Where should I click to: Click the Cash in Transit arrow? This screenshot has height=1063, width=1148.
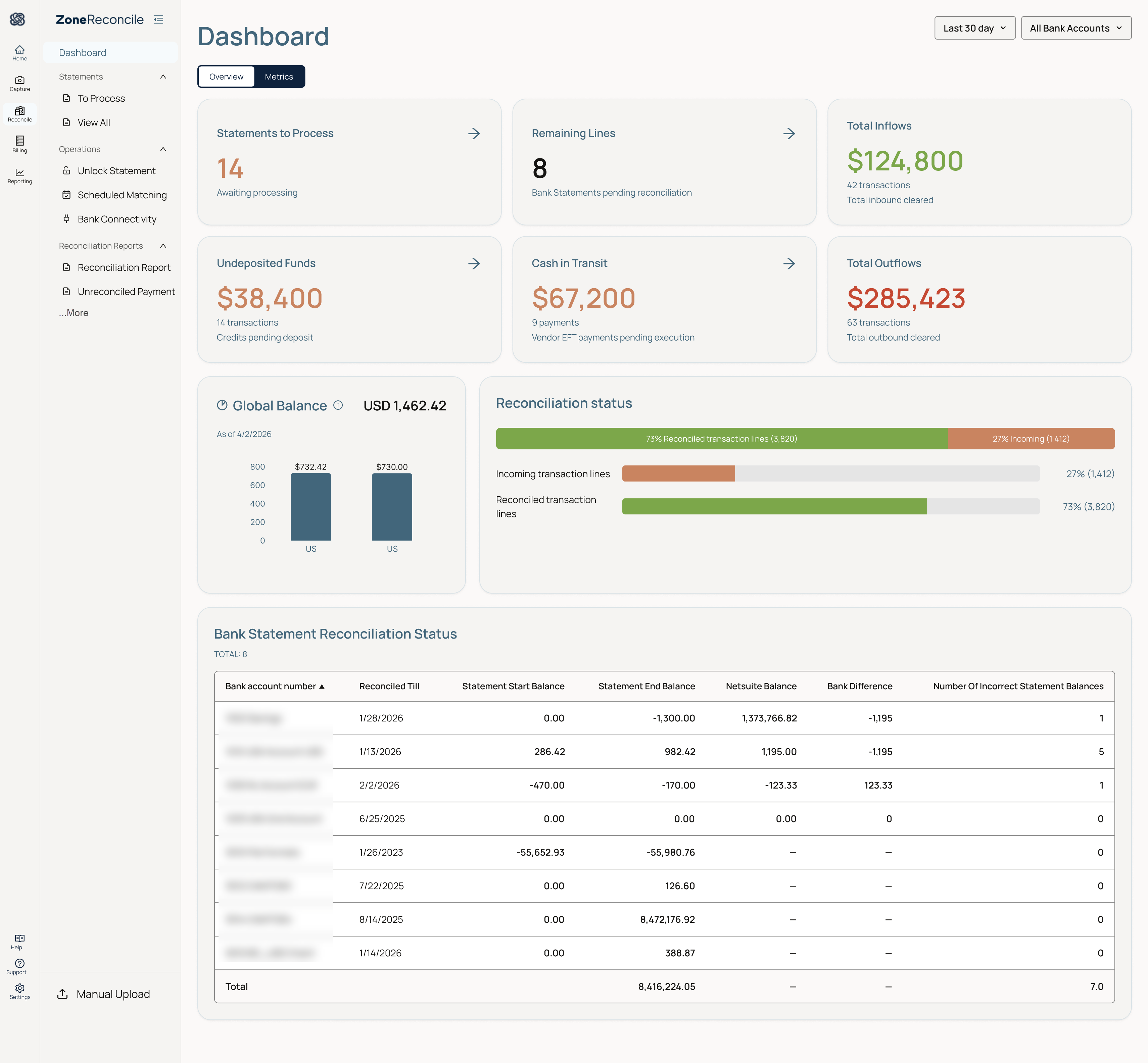coord(789,263)
